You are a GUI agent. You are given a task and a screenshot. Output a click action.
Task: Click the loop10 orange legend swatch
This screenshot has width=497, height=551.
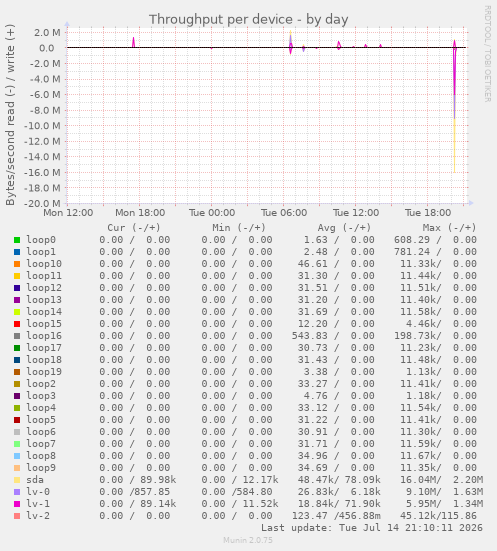(x=17, y=264)
